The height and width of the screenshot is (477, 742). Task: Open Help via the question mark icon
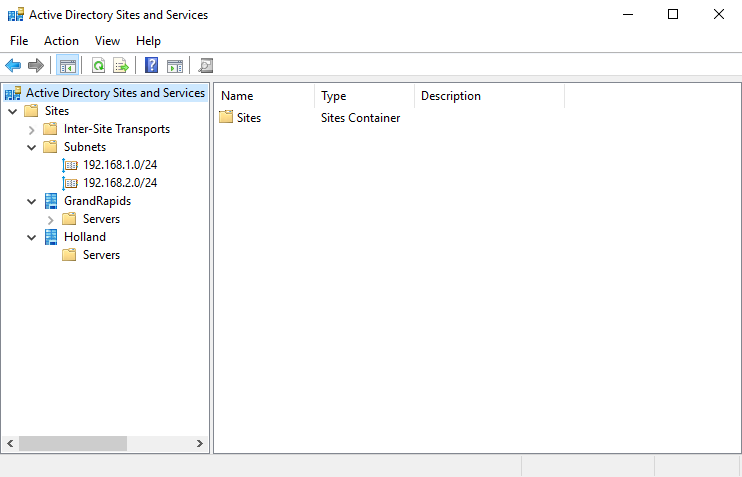coord(152,66)
